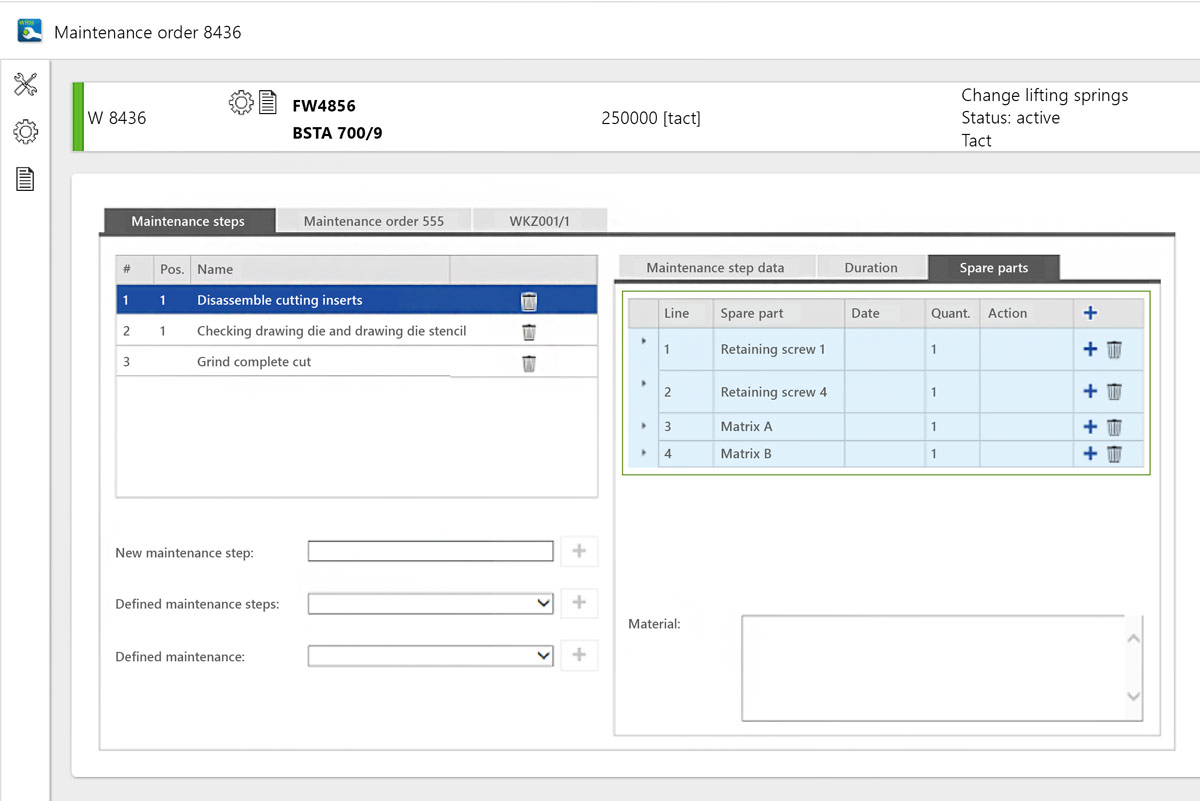Click the document icon beside FW4856
The image size is (1200, 801).
pyautogui.click(x=268, y=102)
